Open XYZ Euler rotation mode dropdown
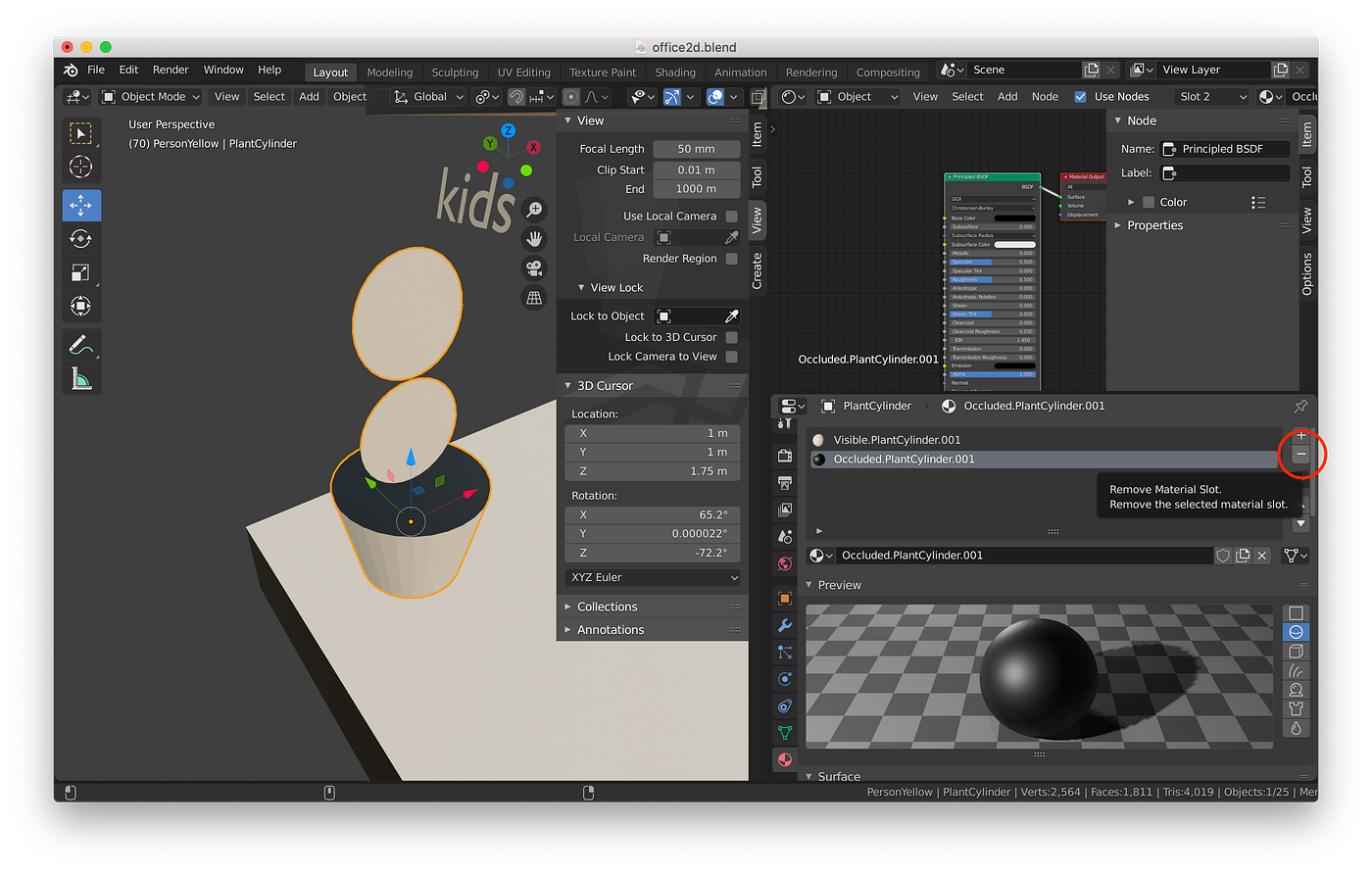This screenshot has height=873, width=1372. pyautogui.click(x=653, y=578)
